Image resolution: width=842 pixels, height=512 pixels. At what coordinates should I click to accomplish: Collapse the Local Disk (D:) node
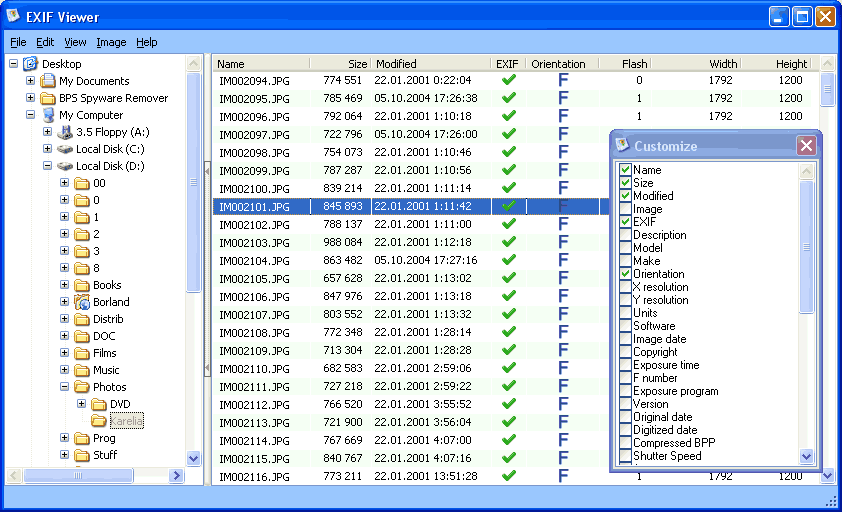click(47, 166)
